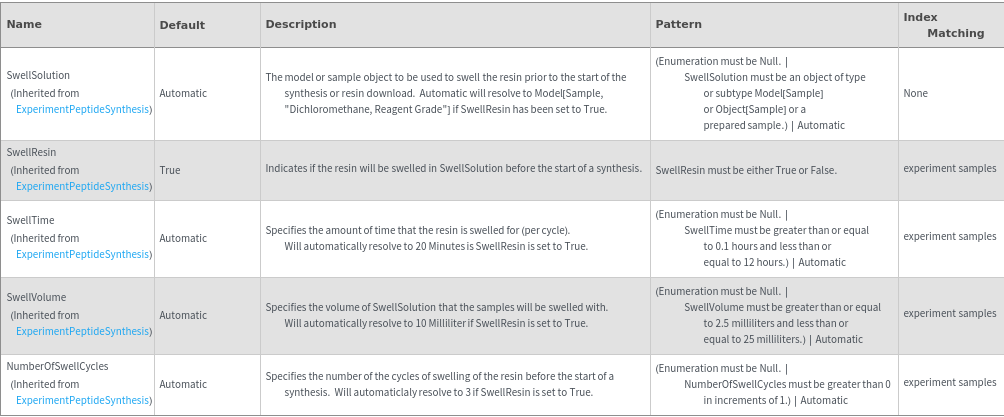The image size is (1004, 417).
Task: Select the Default column header
Action: (182, 25)
